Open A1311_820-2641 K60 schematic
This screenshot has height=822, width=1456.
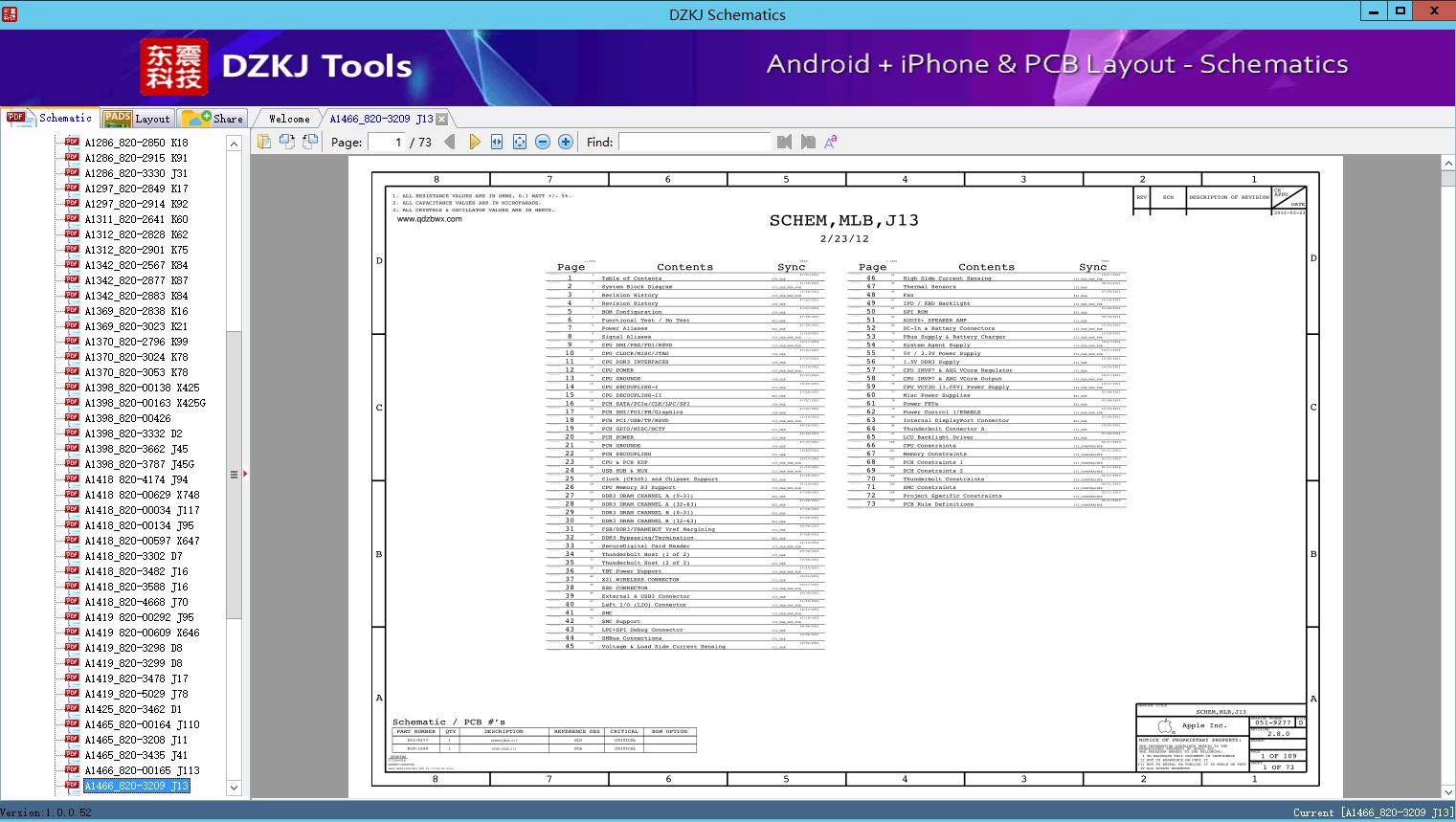coord(136,219)
